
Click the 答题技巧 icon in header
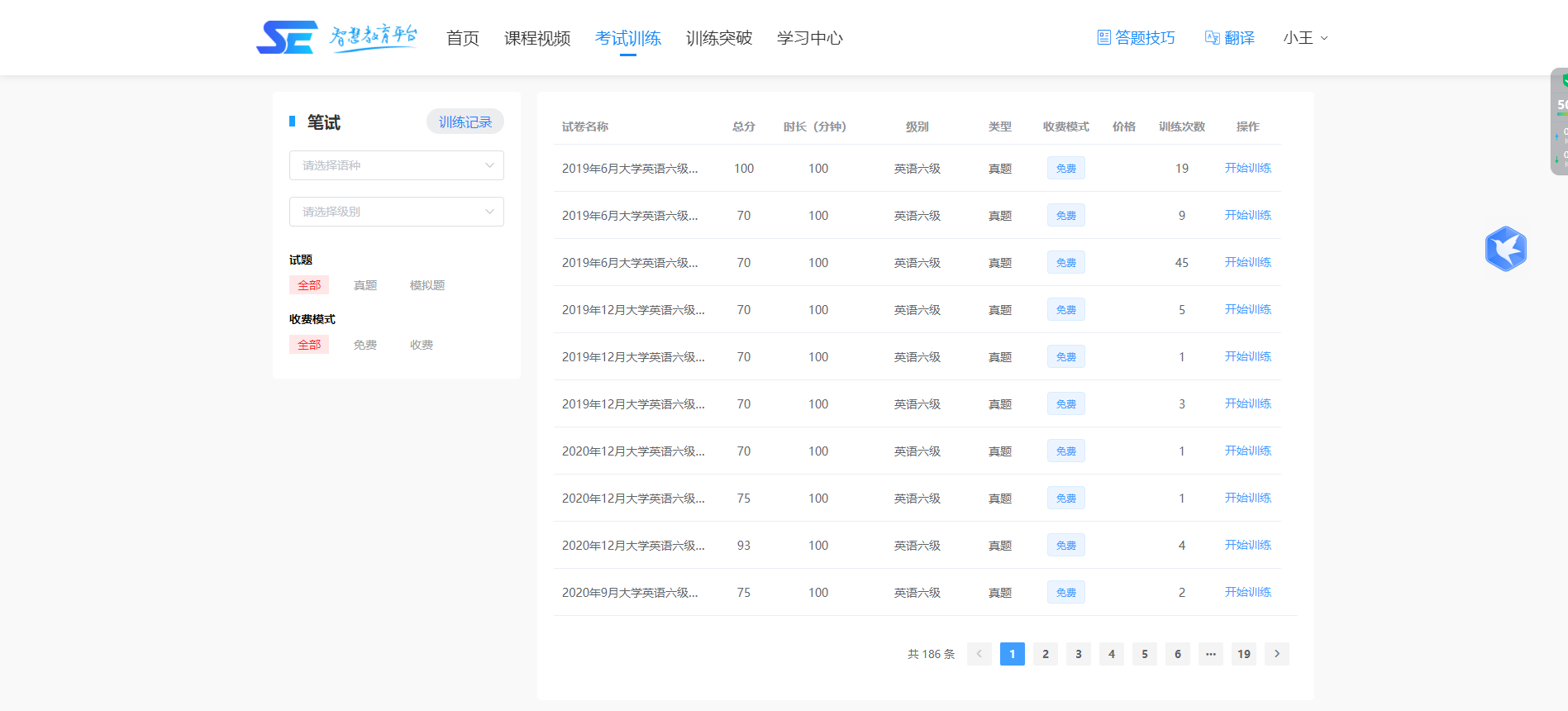[x=1103, y=37]
